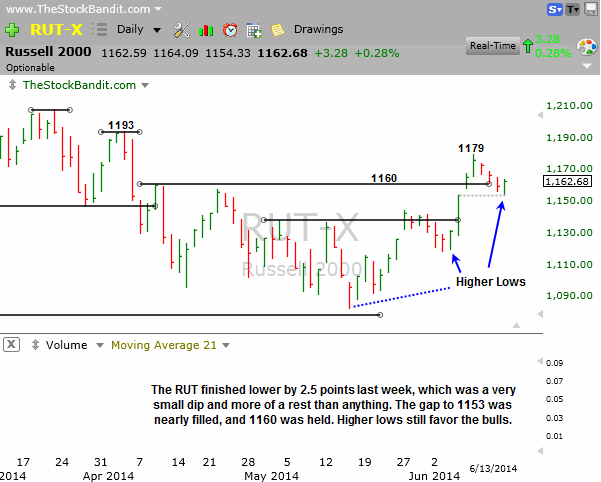This screenshot has width=601, height=482.
Task: Click the green plus add symbol icon
Action: (x=11, y=30)
